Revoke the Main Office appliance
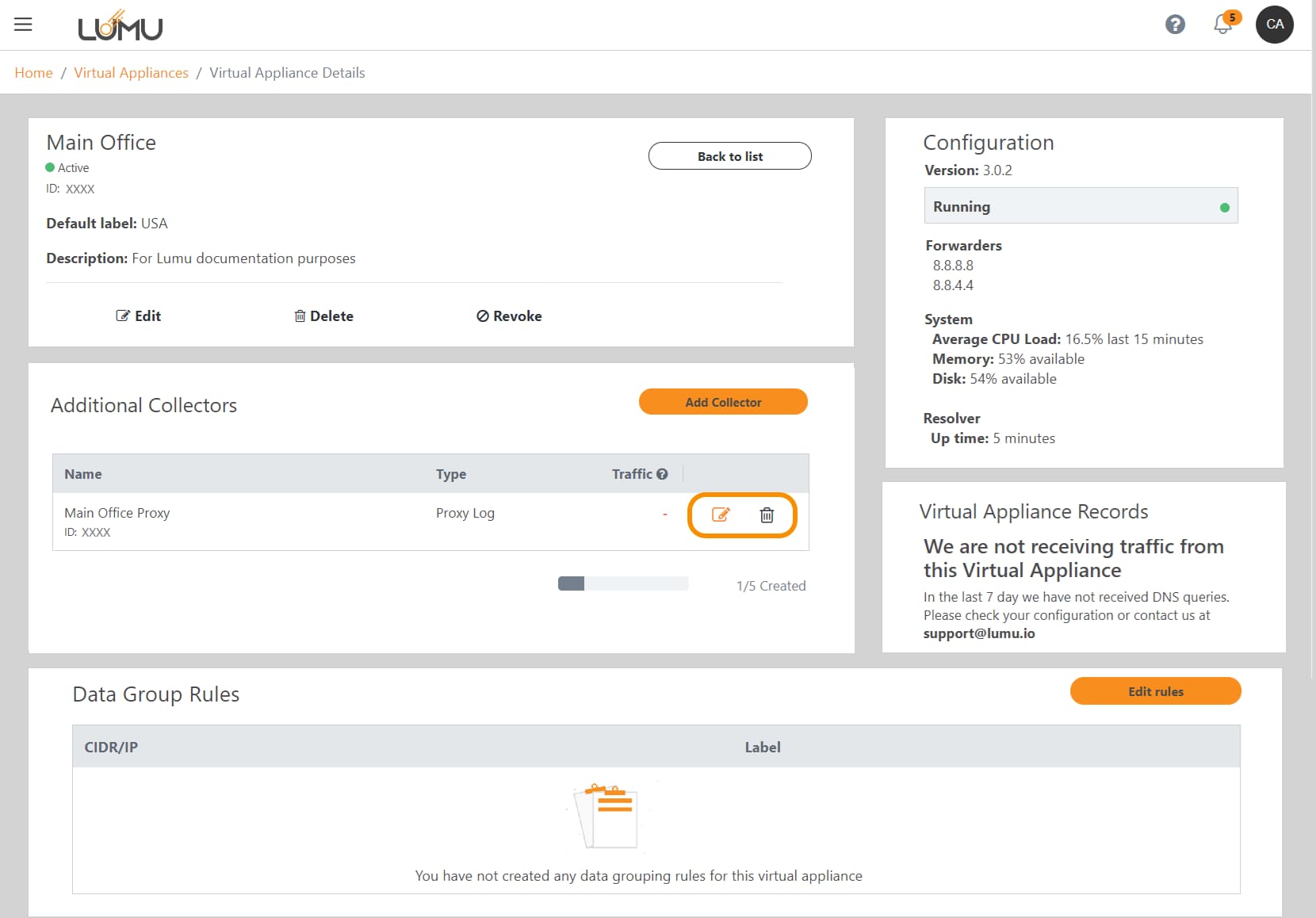The image size is (1316, 918). [509, 316]
